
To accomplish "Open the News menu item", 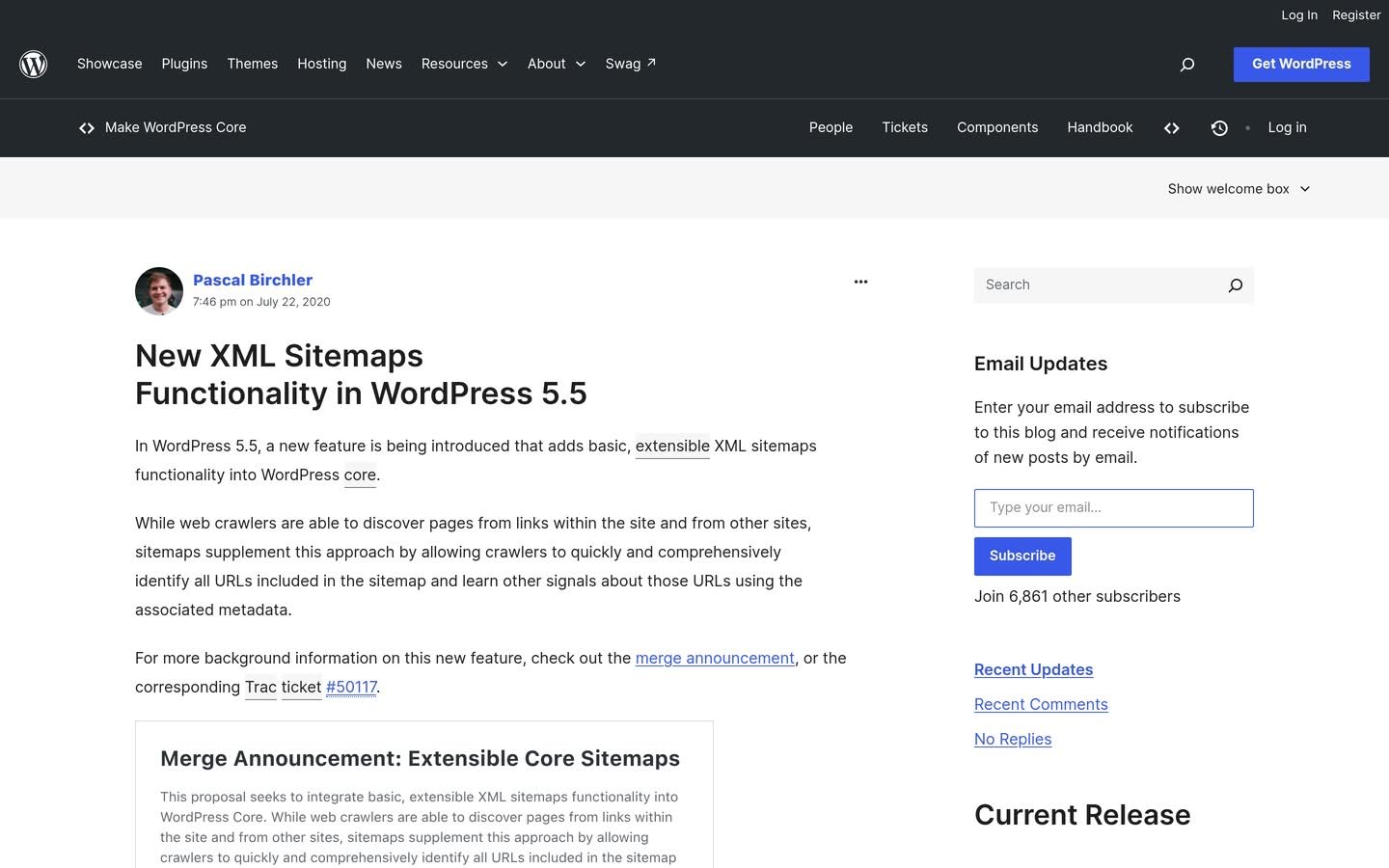I will coord(384,64).
